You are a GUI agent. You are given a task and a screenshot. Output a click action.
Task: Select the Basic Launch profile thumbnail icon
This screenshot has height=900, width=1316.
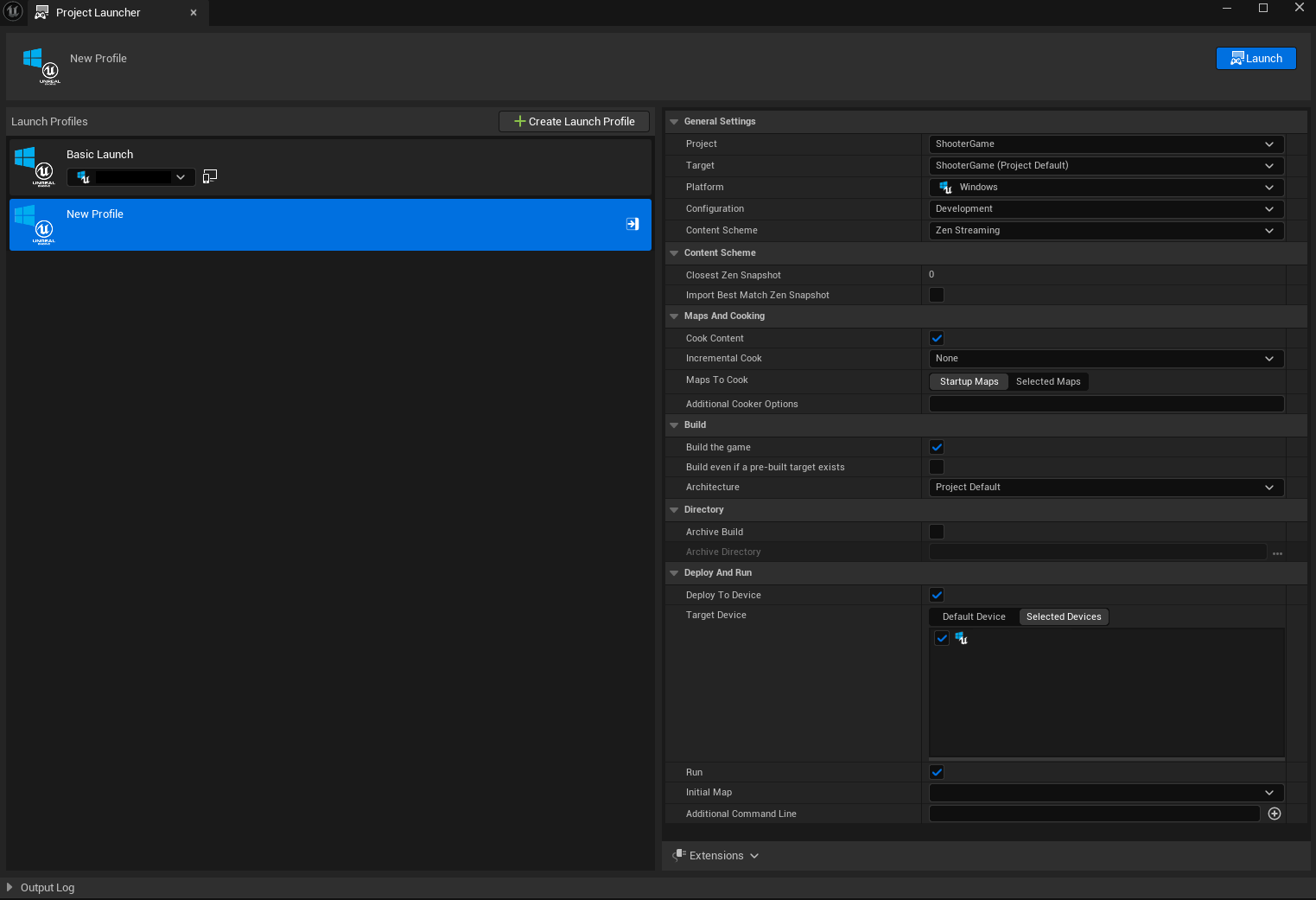coord(35,164)
